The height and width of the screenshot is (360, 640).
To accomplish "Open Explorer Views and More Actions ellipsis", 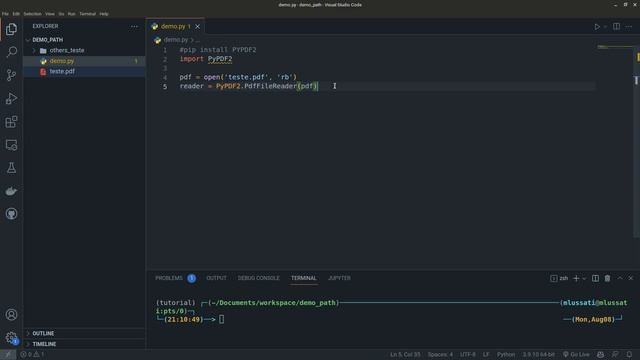I will click(134, 26).
